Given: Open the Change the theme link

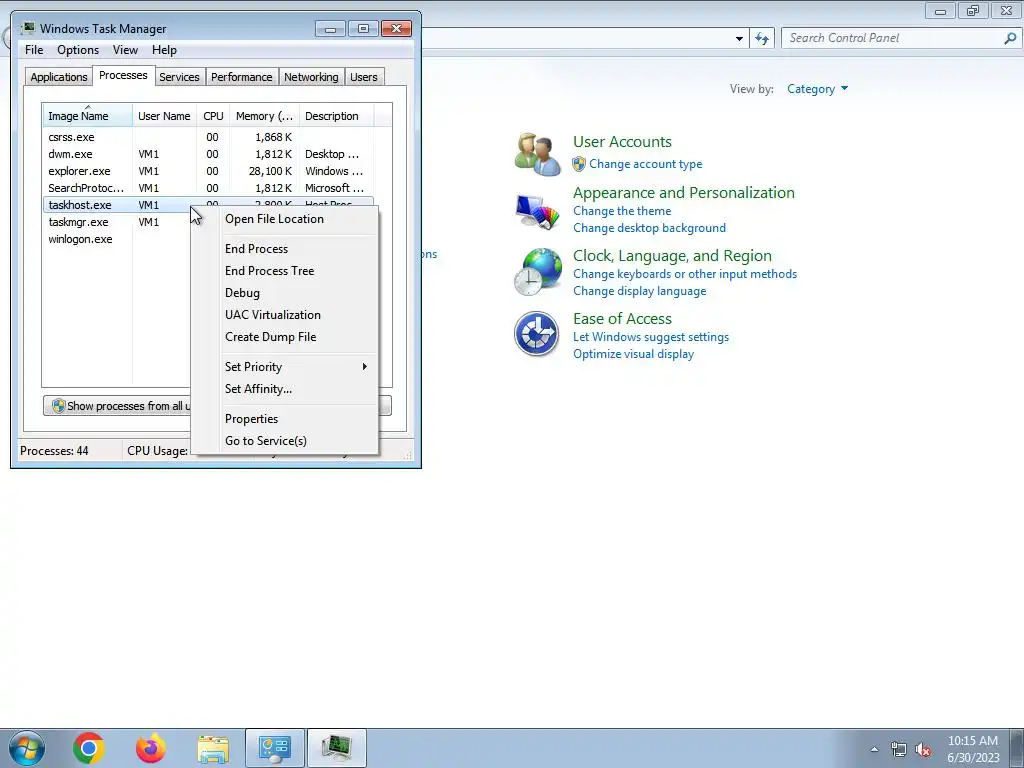Looking at the screenshot, I should [622, 211].
